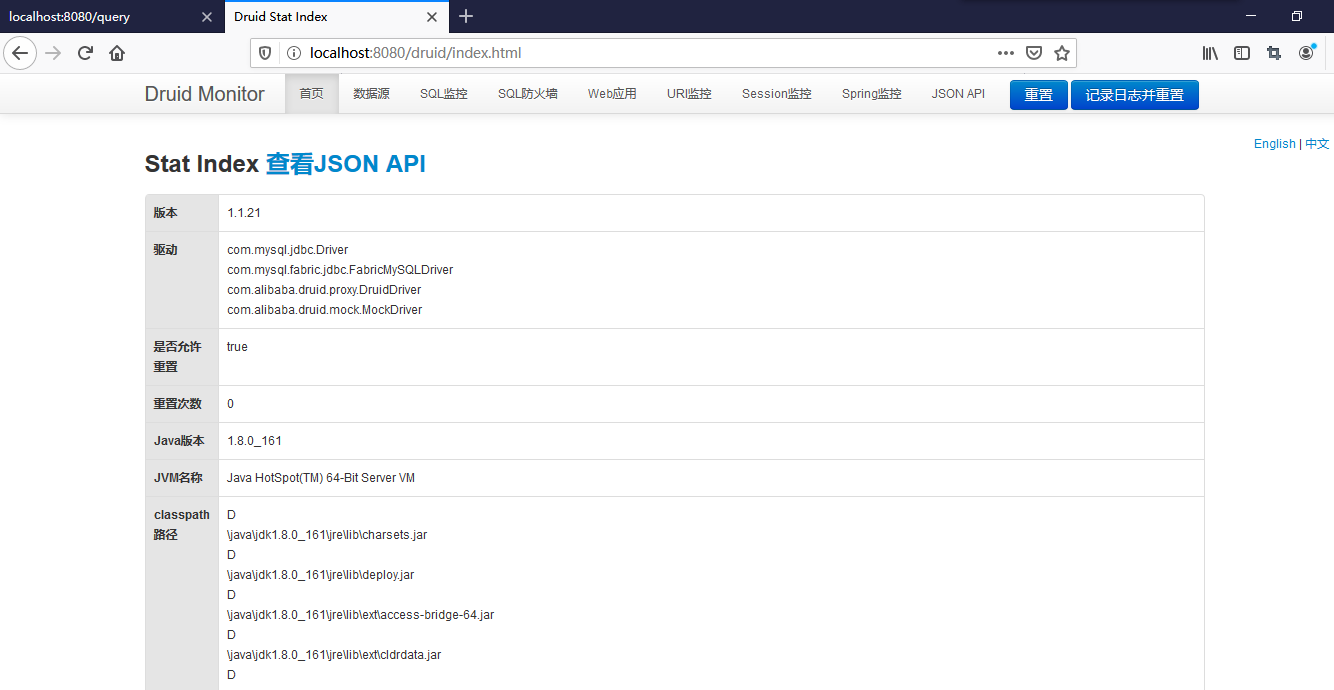
Task: Go back with the browser back arrow
Action: tap(20, 53)
